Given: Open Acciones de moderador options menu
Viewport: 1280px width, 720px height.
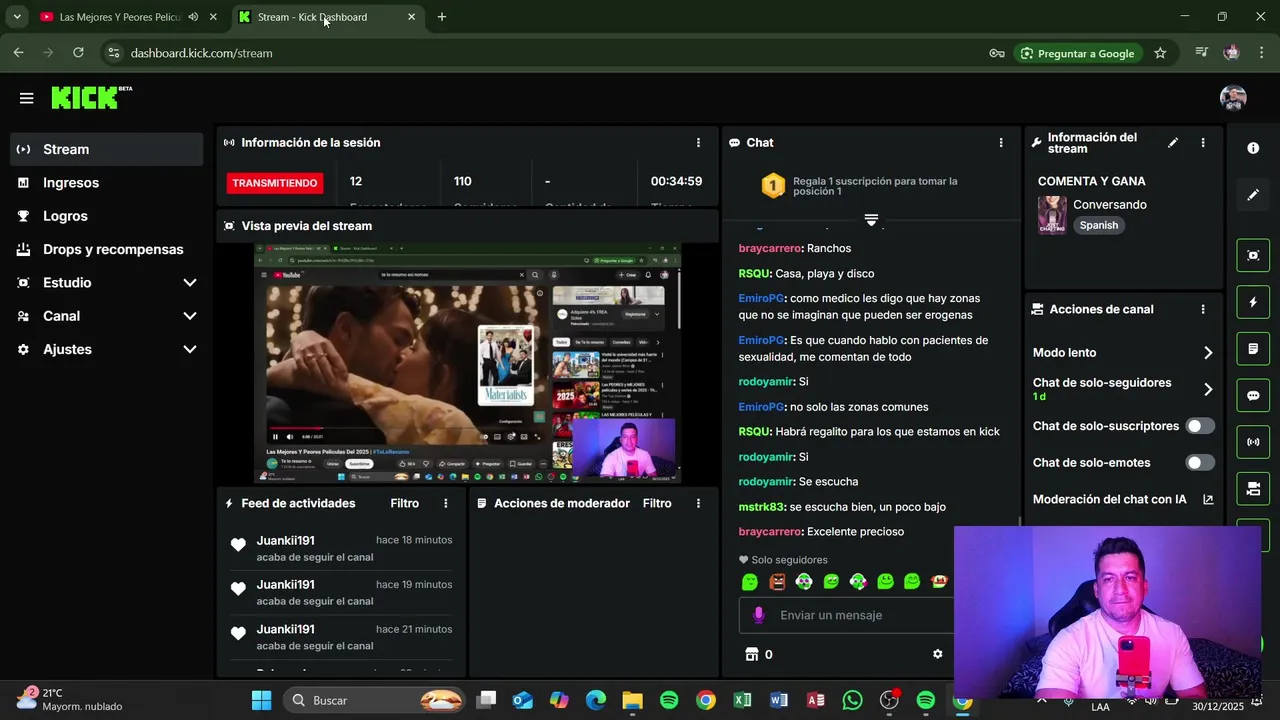Looking at the screenshot, I should pyautogui.click(x=698, y=504).
